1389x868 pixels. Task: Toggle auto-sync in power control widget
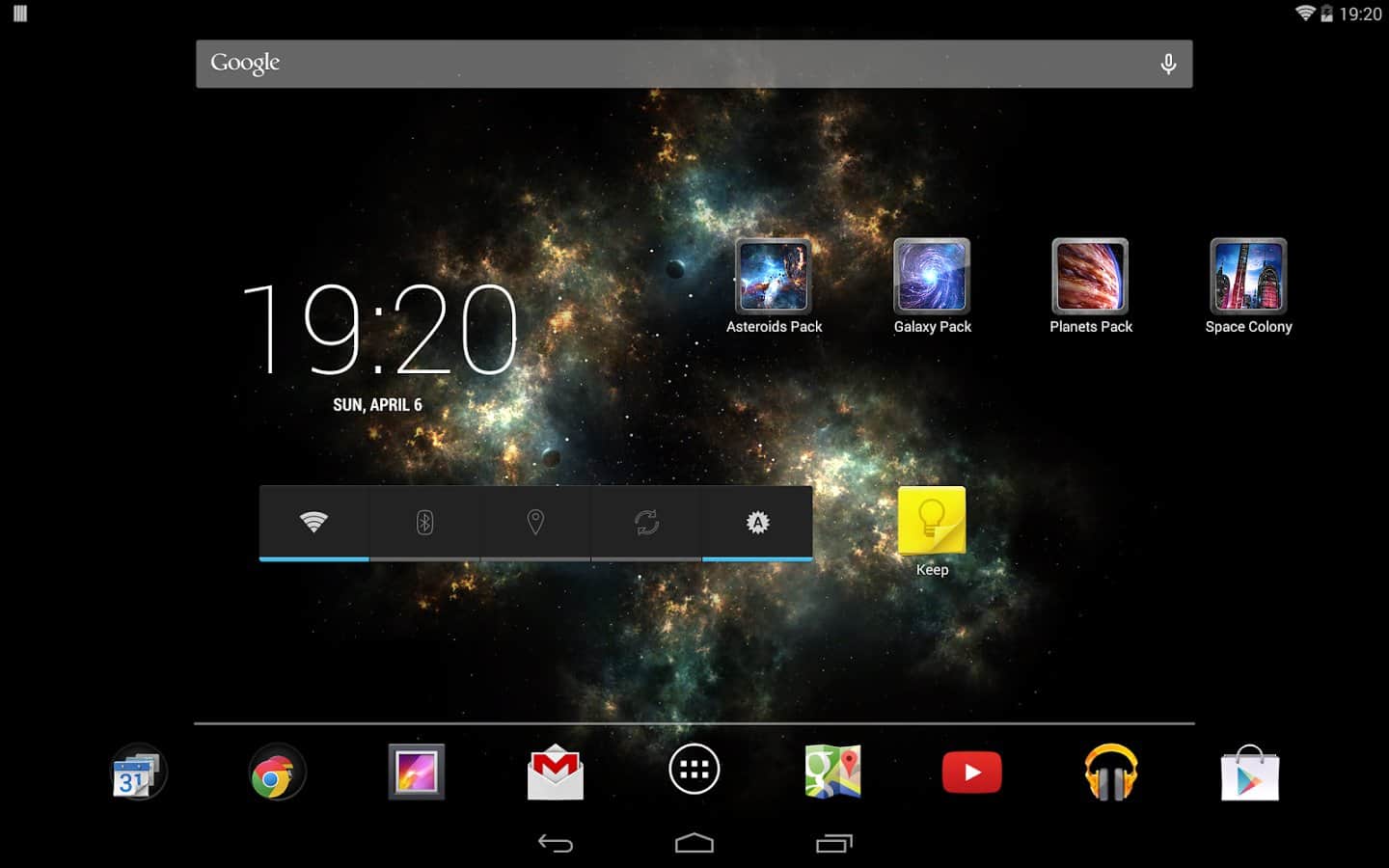[x=646, y=523]
